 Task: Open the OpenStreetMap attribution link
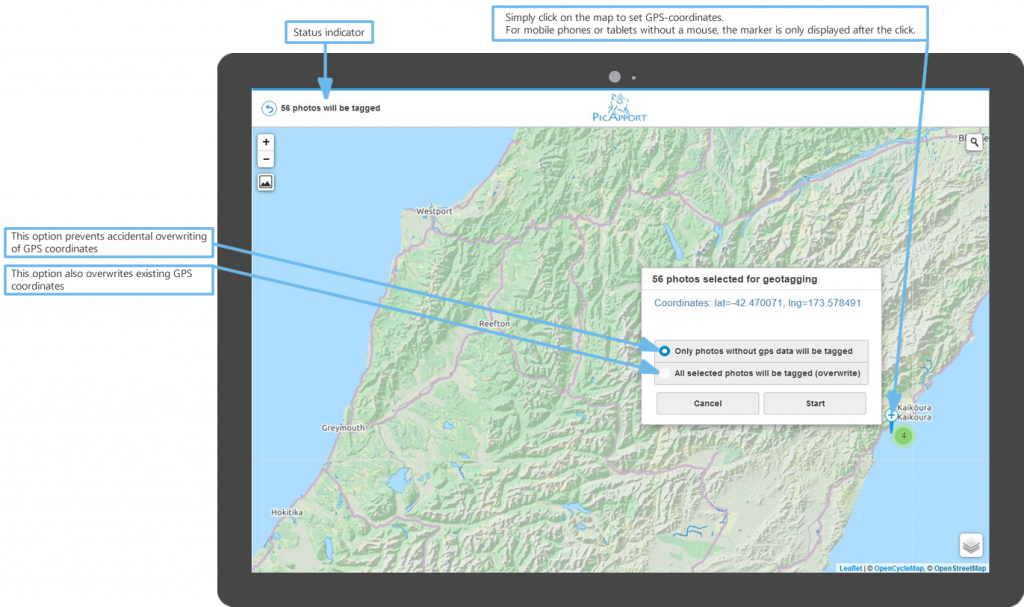point(959,568)
